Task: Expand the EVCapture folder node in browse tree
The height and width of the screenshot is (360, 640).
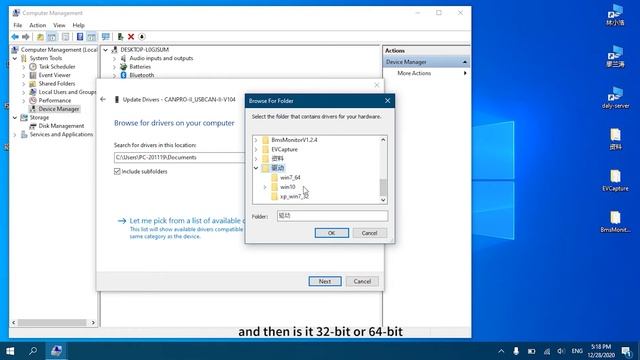Action: pos(256,149)
